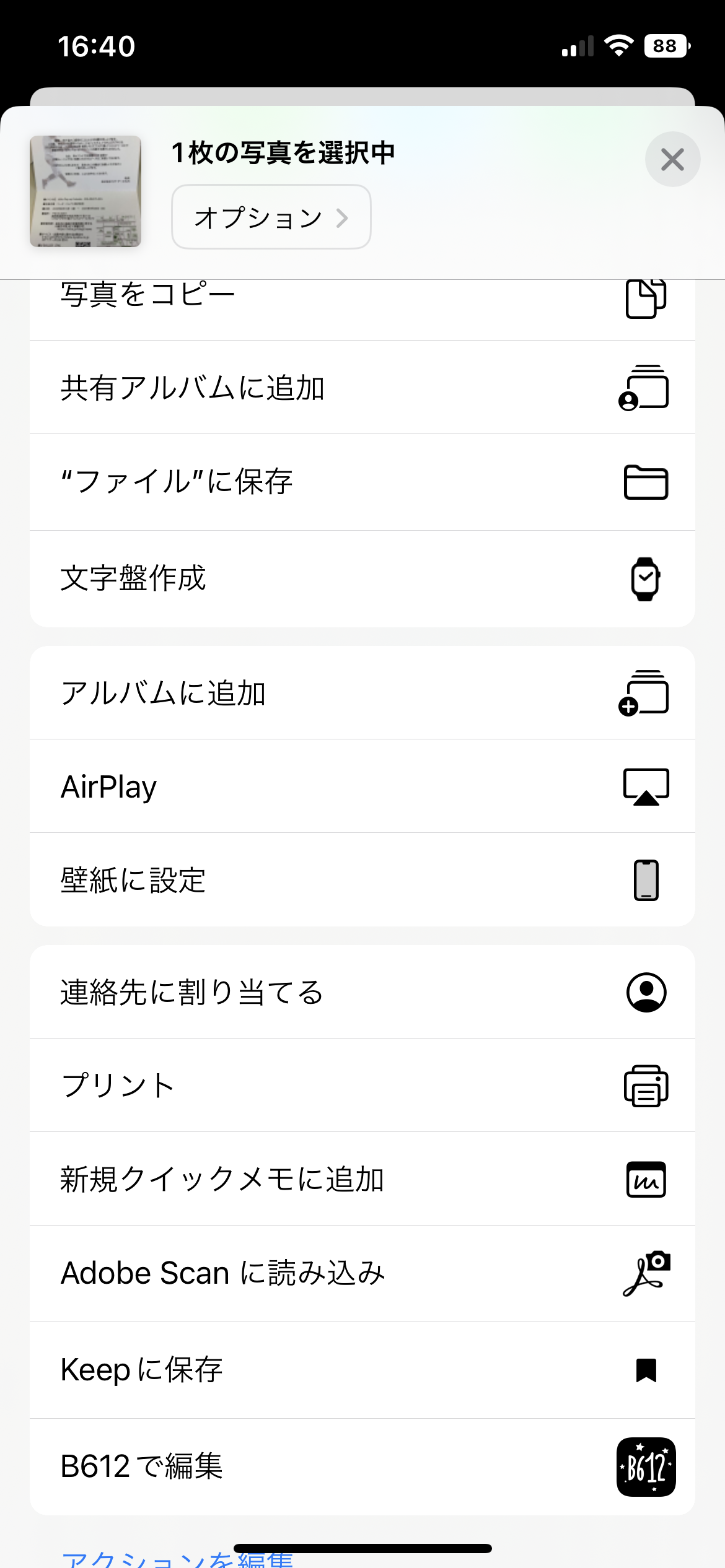Viewport: 725px width, 1568px height.
Task: Tap the Quick Note icon
Action: coord(646,1179)
